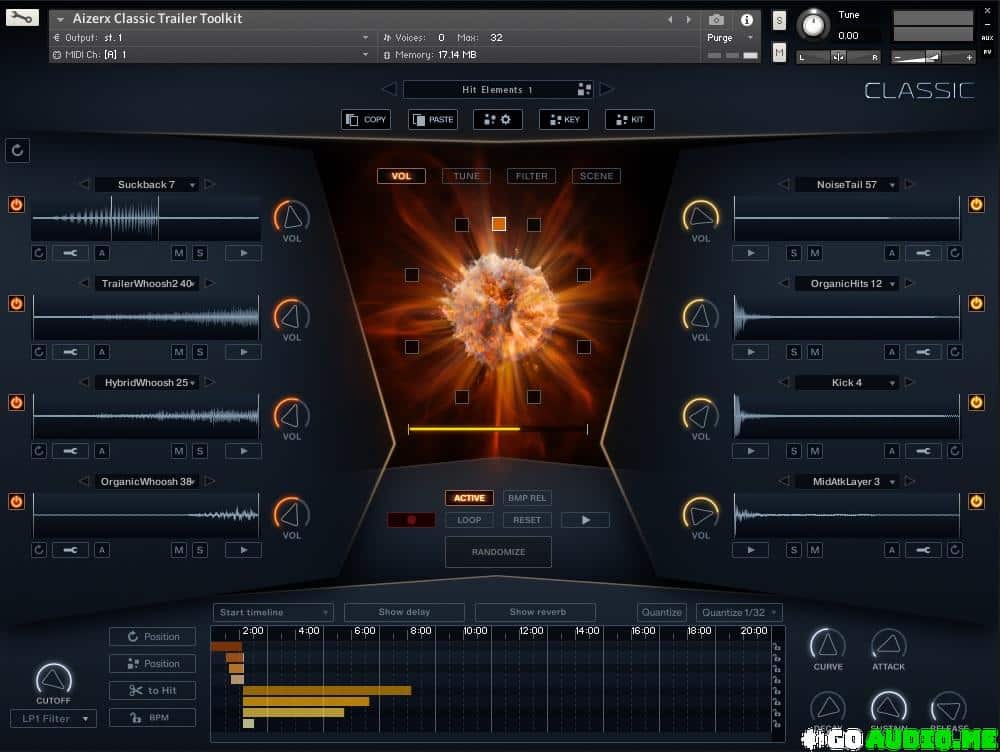Click the camera snapshot icon

716,20
